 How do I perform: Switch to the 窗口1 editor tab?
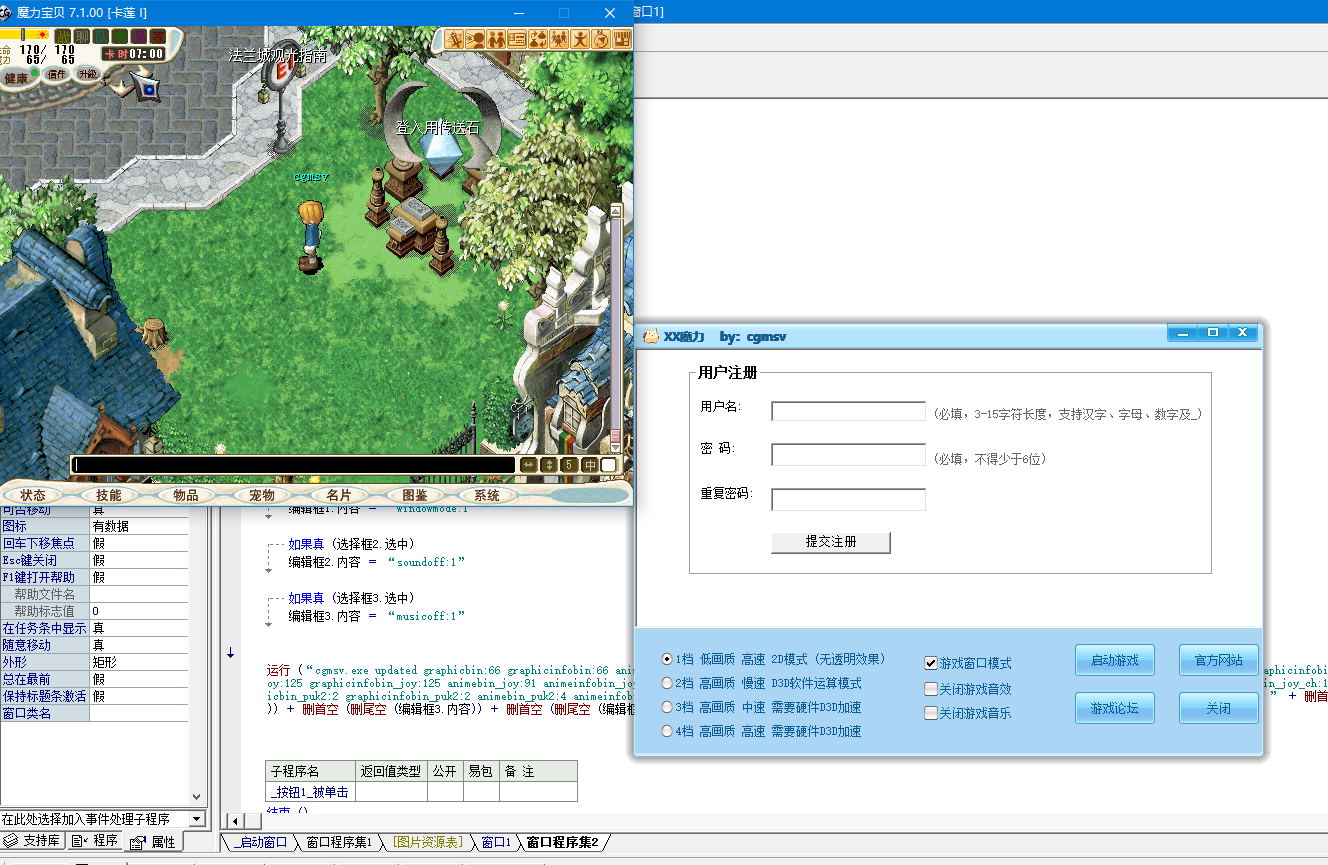[x=495, y=842]
